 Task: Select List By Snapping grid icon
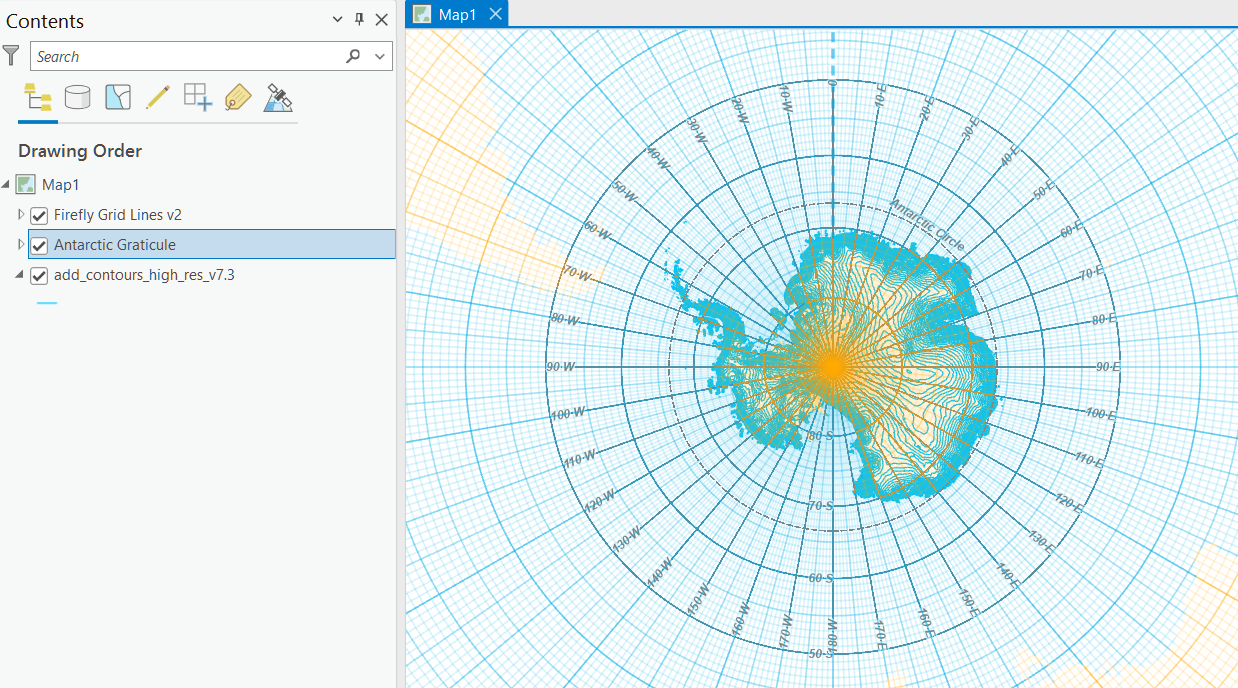tap(198, 97)
